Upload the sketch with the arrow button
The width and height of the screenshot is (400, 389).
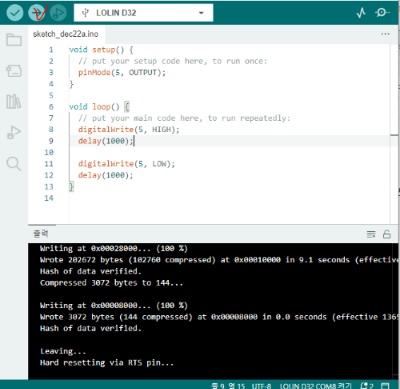click(x=37, y=13)
